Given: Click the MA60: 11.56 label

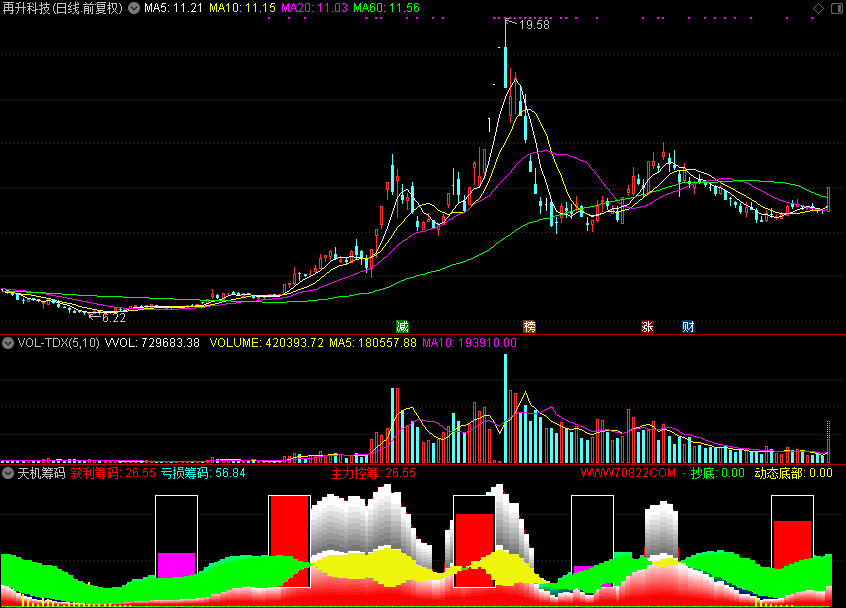Looking at the screenshot, I should point(386,8).
